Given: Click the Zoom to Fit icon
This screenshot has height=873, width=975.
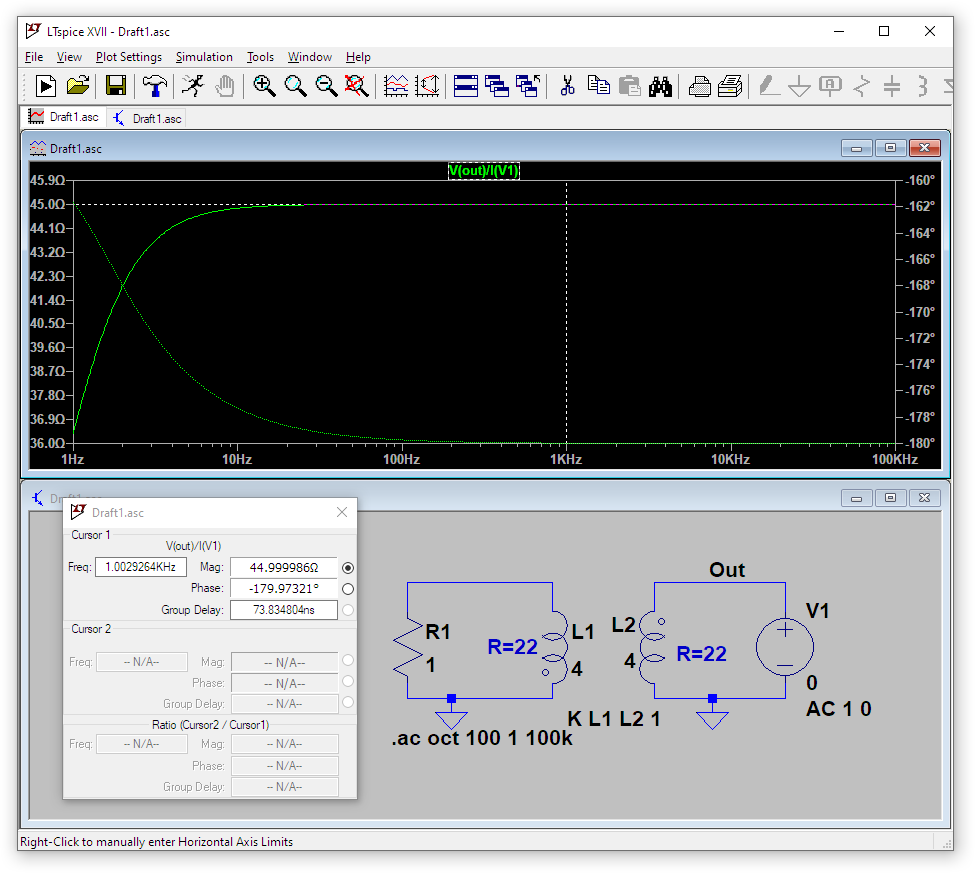Looking at the screenshot, I should tap(357, 86).
